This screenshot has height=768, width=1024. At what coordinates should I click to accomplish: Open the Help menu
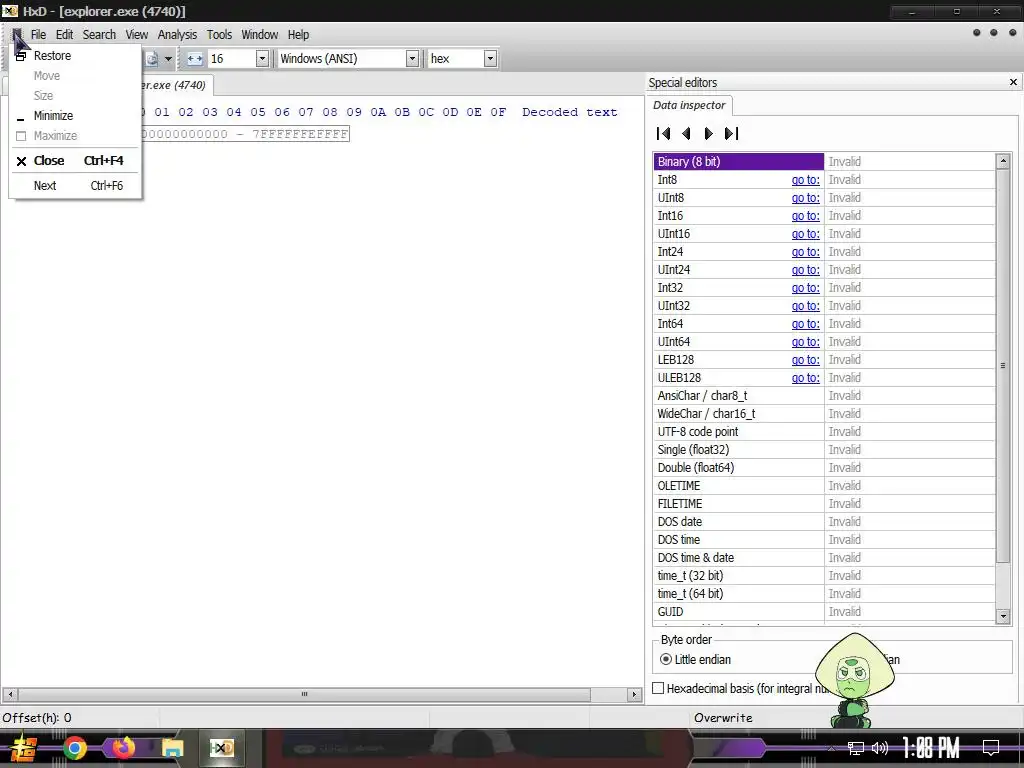click(298, 35)
